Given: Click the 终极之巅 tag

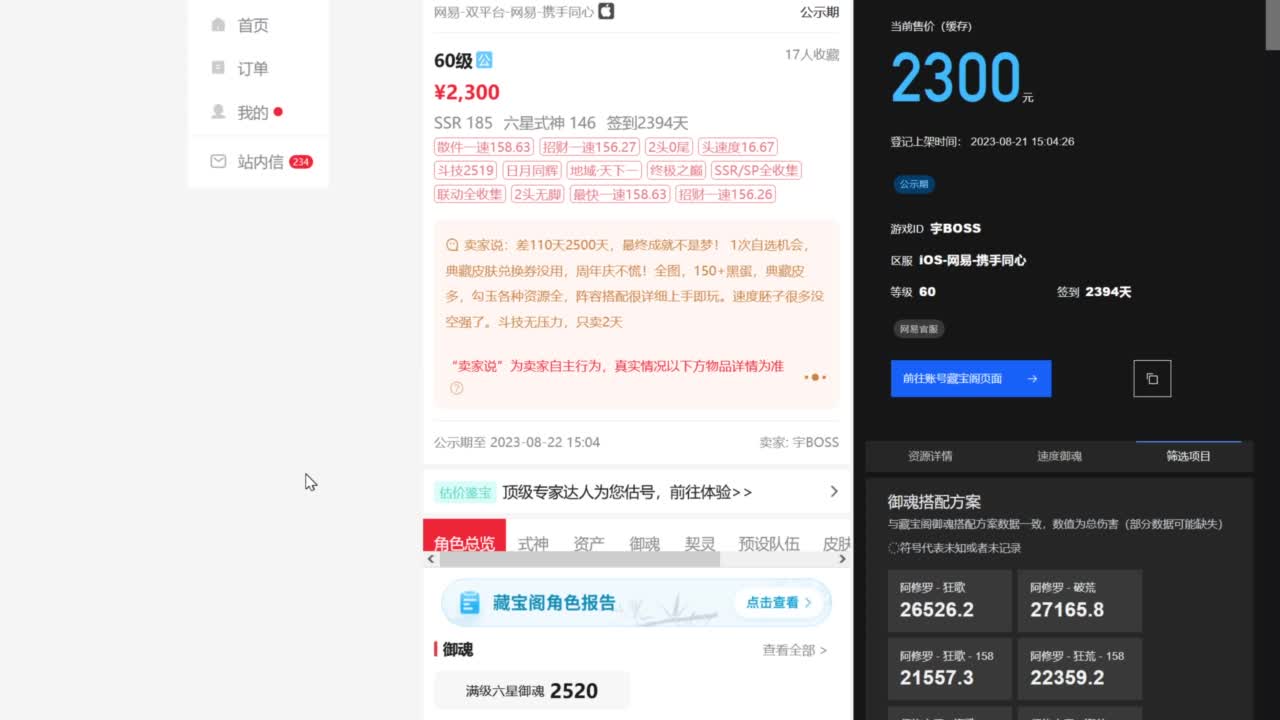Looking at the screenshot, I should (x=675, y=171).
